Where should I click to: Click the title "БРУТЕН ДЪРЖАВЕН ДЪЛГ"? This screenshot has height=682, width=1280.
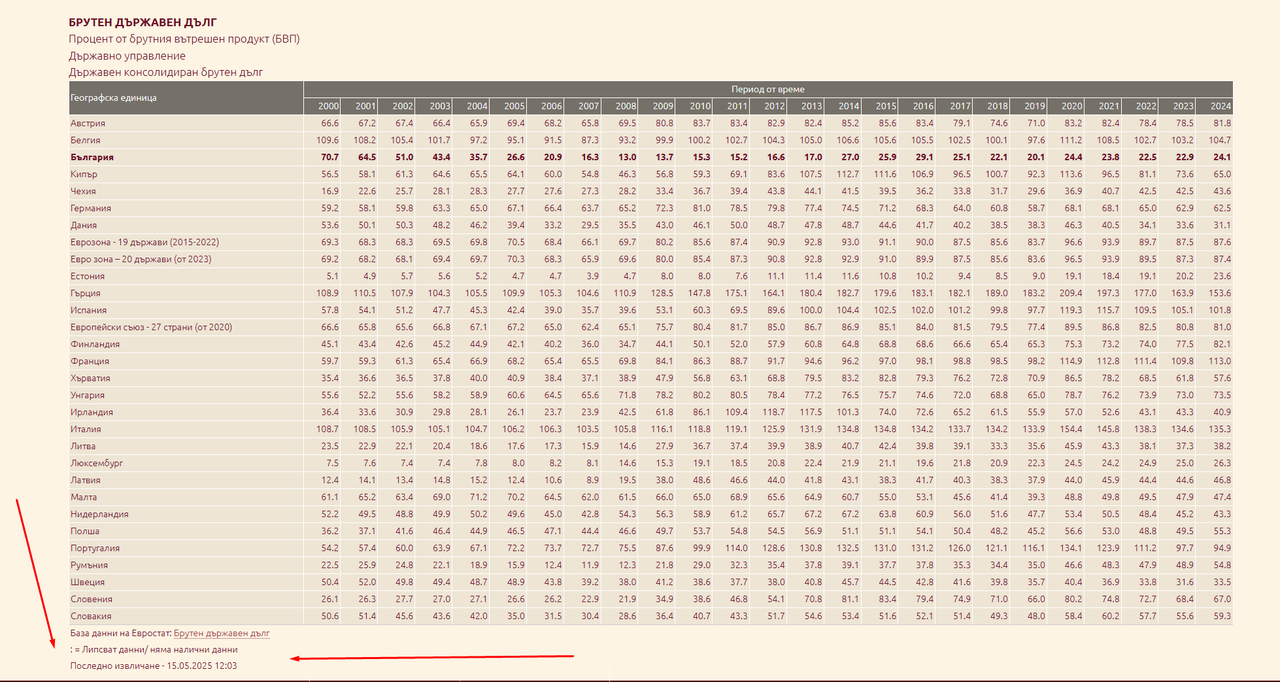coord(143,22)
